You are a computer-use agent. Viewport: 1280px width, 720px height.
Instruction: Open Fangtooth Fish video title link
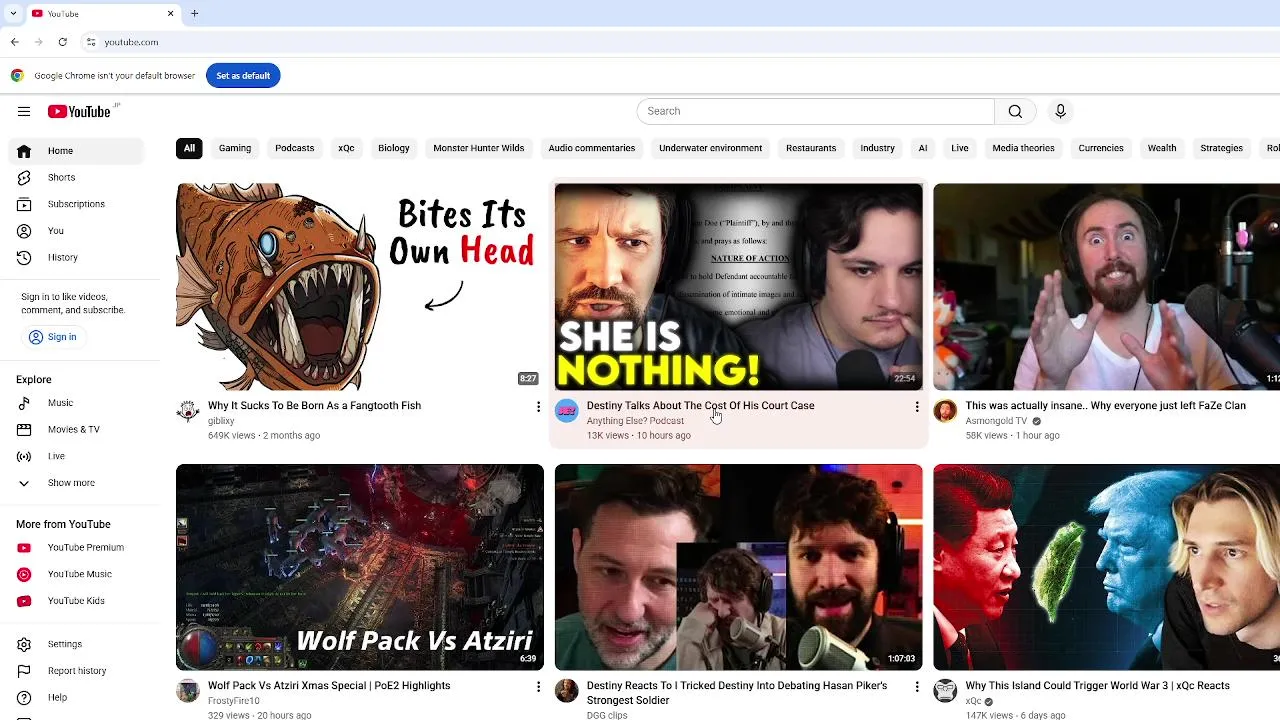(314, 406)
